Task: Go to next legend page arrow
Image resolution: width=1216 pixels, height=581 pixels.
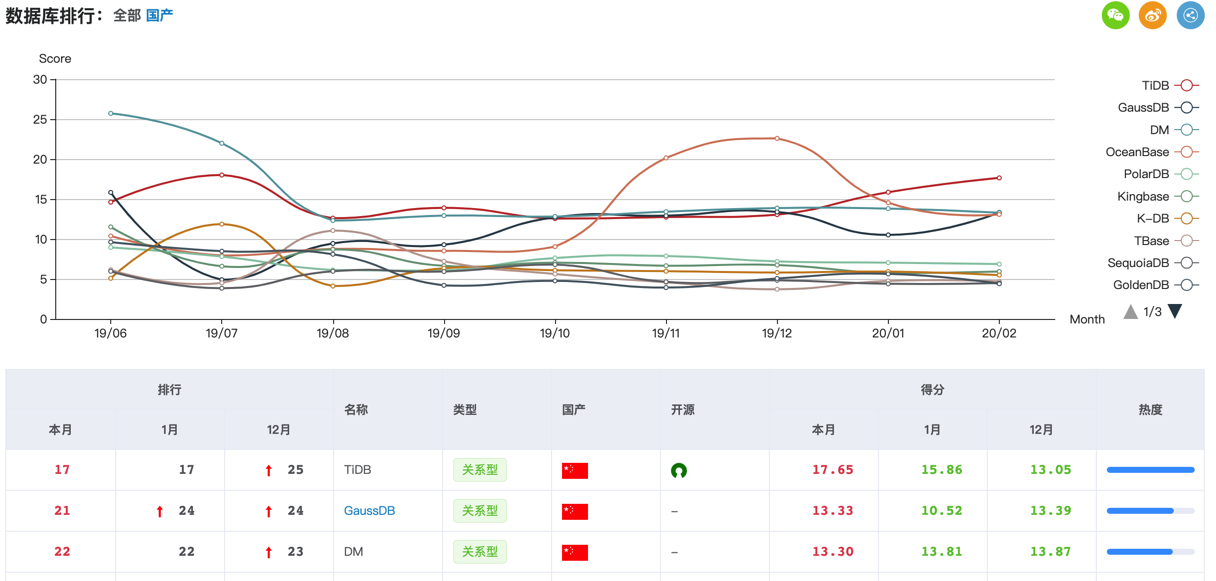Action: click(1176, 311)
